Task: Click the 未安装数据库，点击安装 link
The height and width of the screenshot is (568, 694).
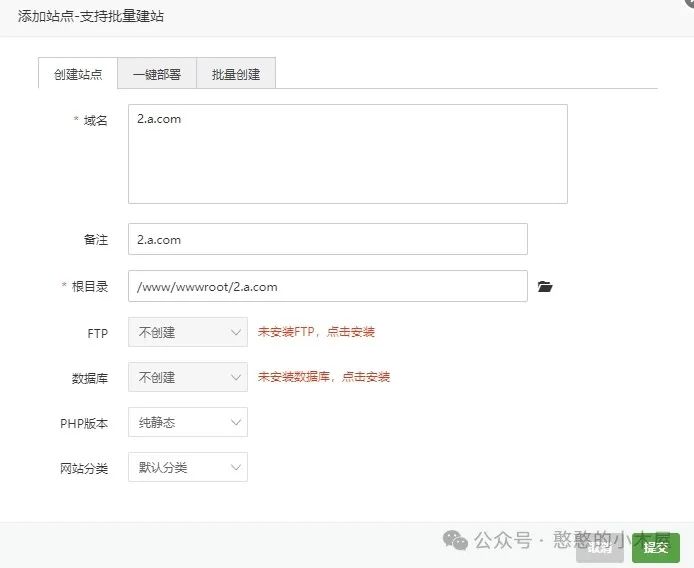Action: point(323,377)
